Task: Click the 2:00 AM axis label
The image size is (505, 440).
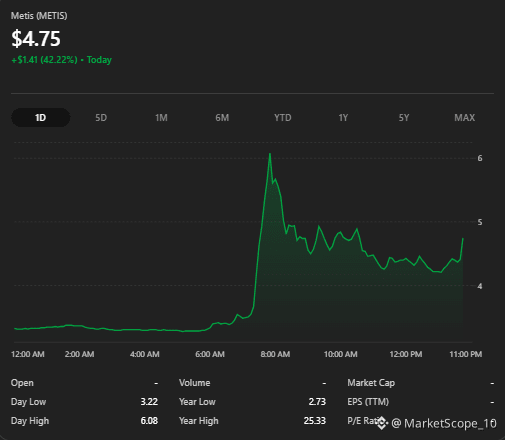Action: click(x=79, y=354)
